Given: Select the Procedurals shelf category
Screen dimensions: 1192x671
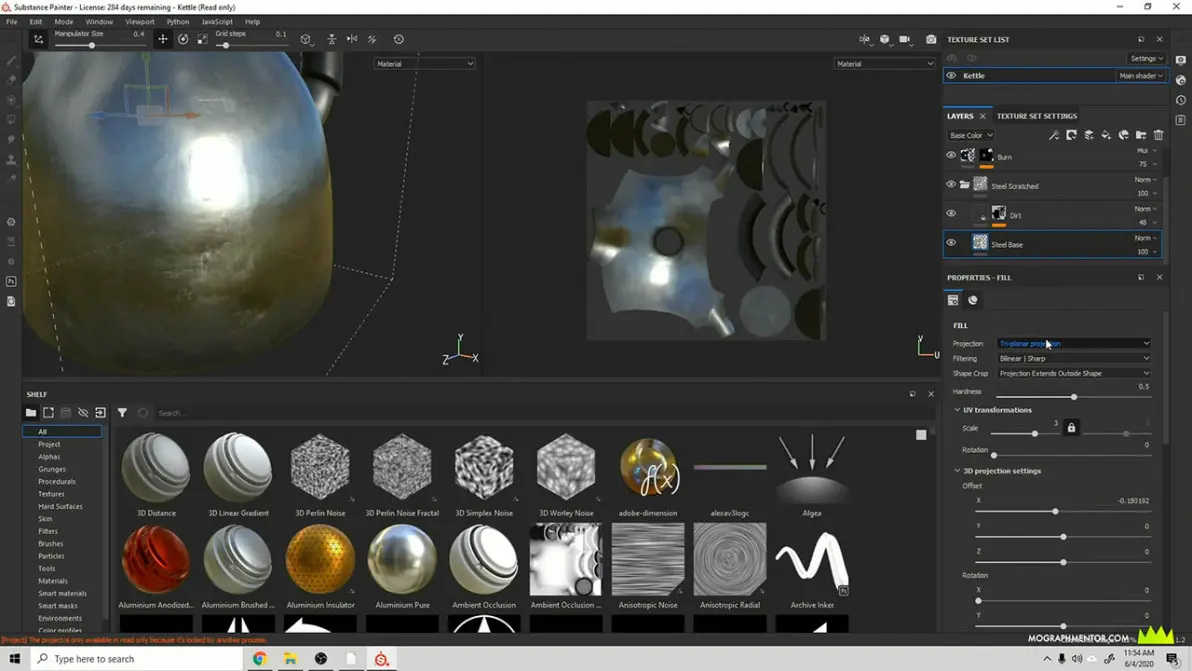Looking at the screenshot, I should [x=57, y=482].
